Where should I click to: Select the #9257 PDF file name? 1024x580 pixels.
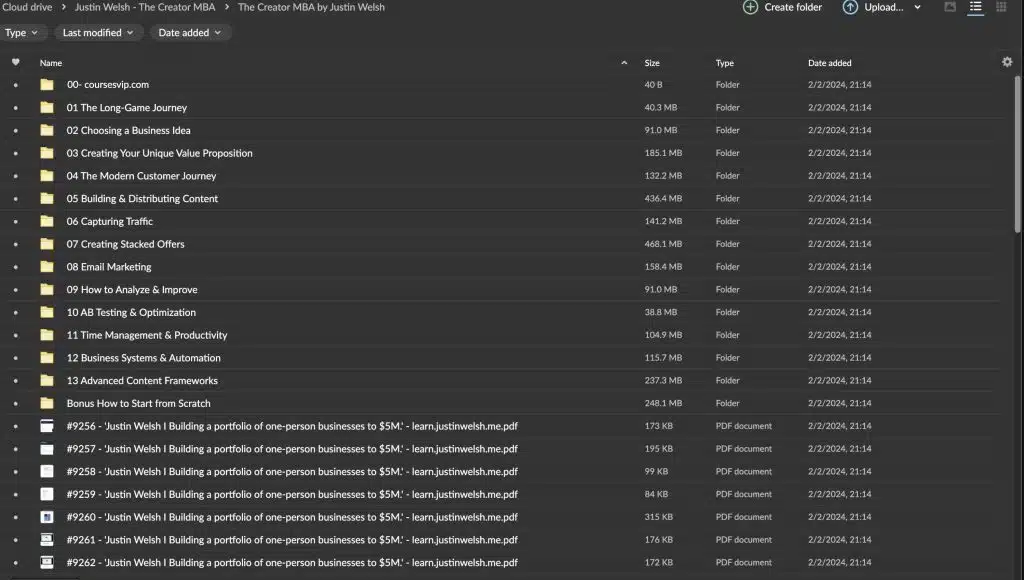pos(292,449)
